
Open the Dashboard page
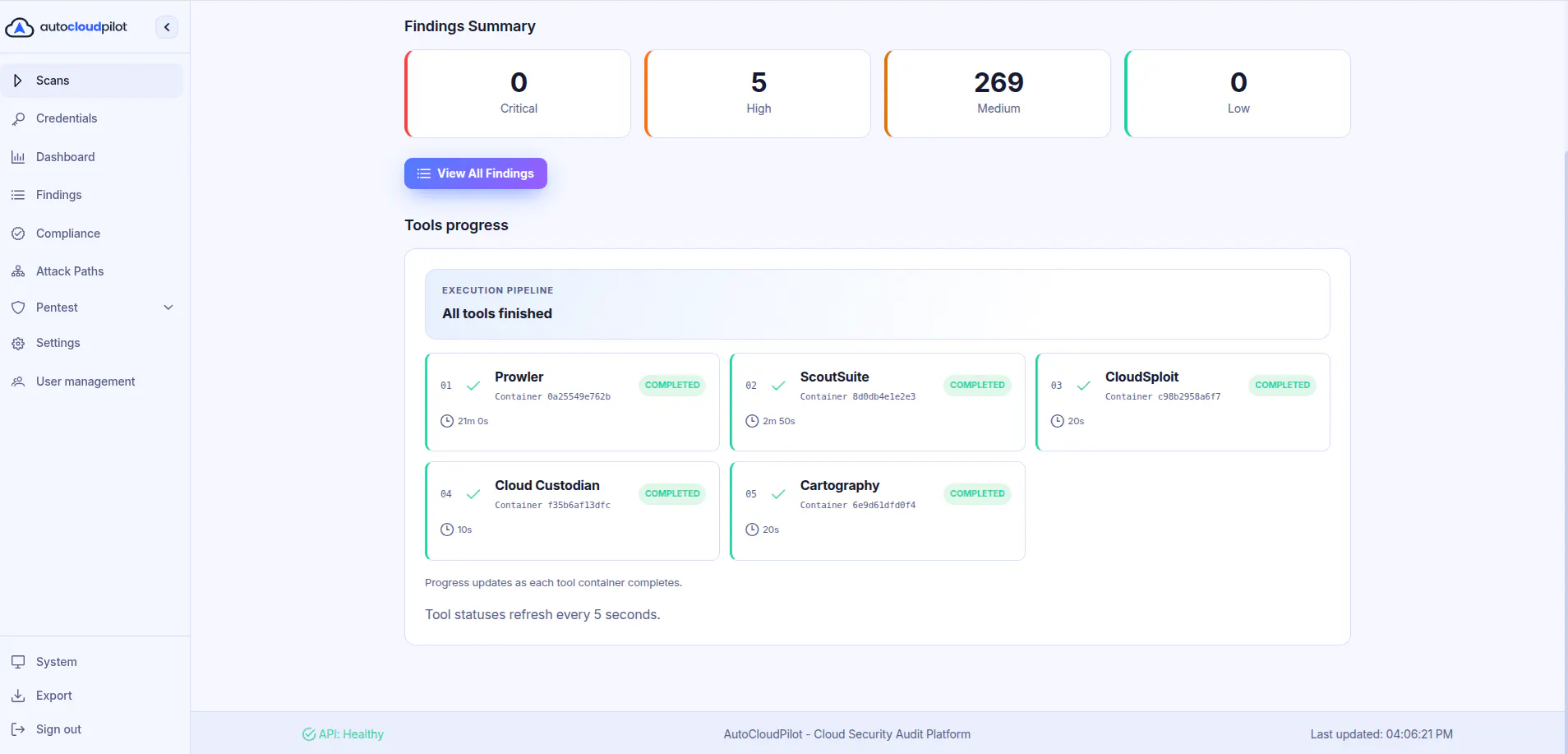point(92,157)
